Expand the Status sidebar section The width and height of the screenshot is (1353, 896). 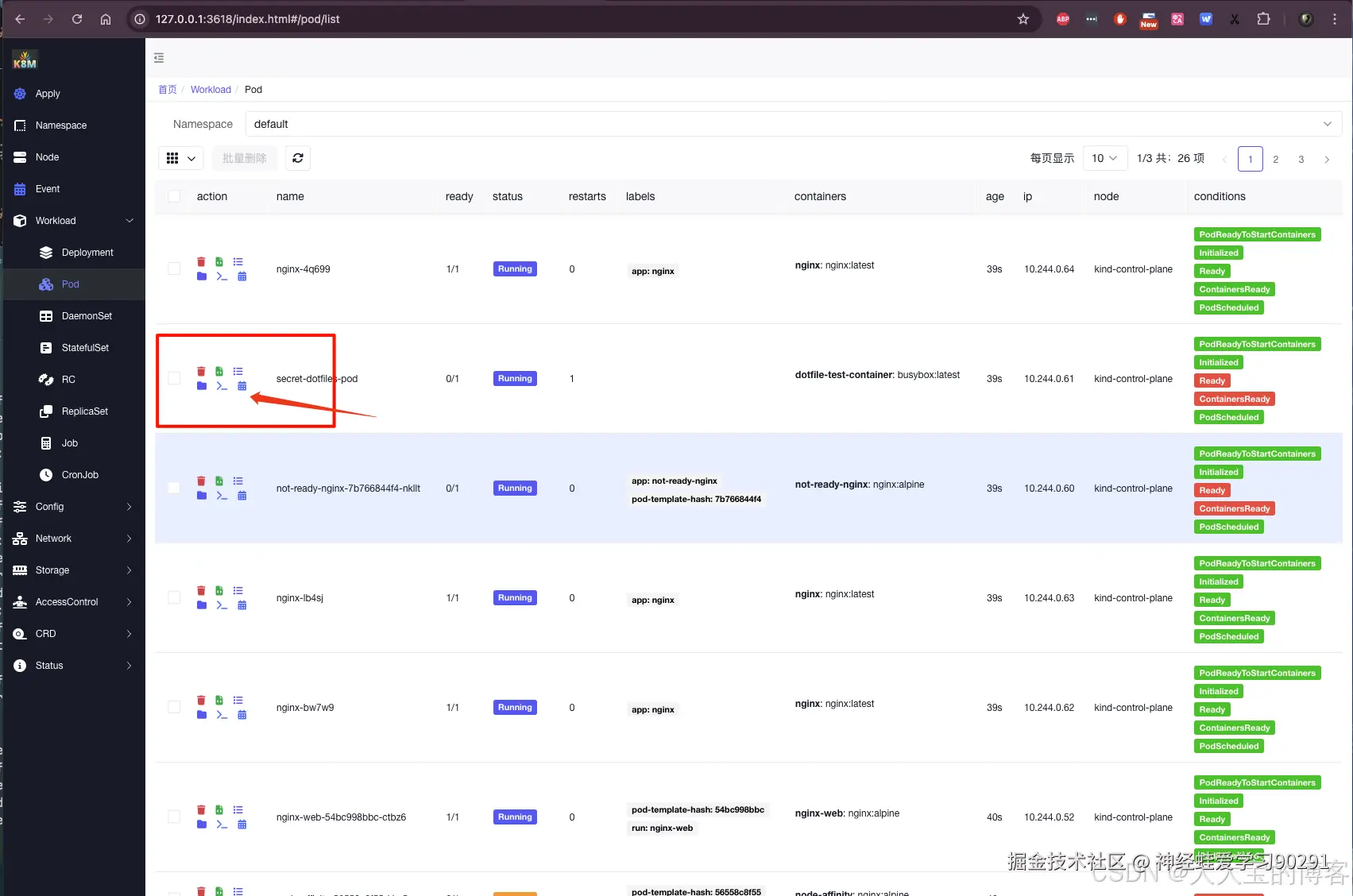tap(73, 666)
